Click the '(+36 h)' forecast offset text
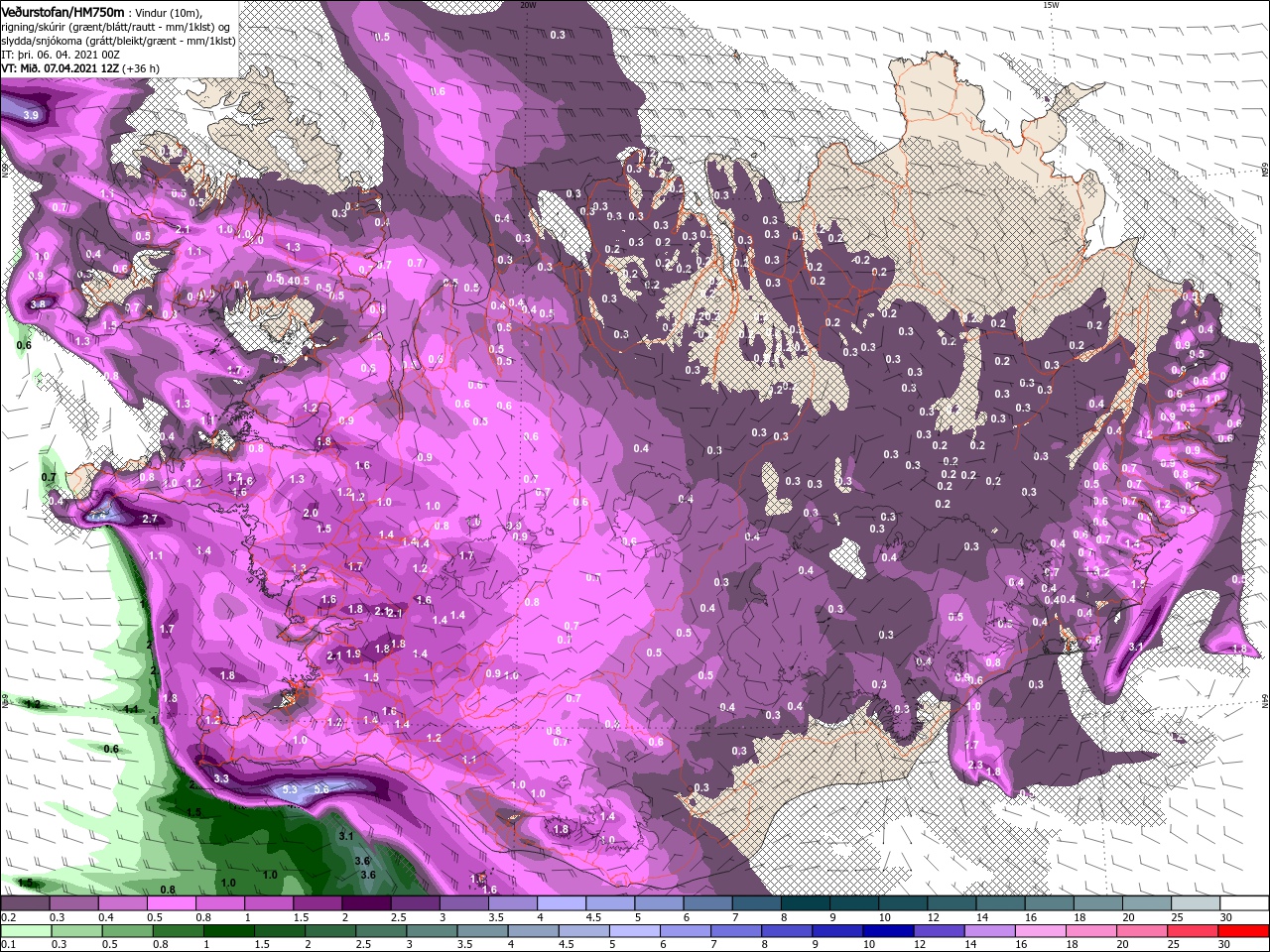 point(143,68)
